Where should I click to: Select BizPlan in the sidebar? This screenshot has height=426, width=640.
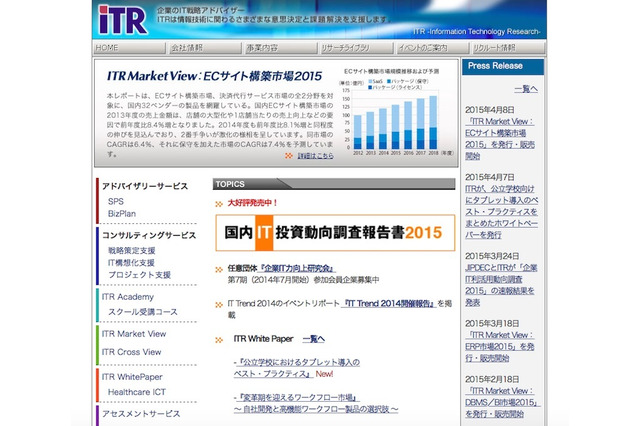point(122,214)
